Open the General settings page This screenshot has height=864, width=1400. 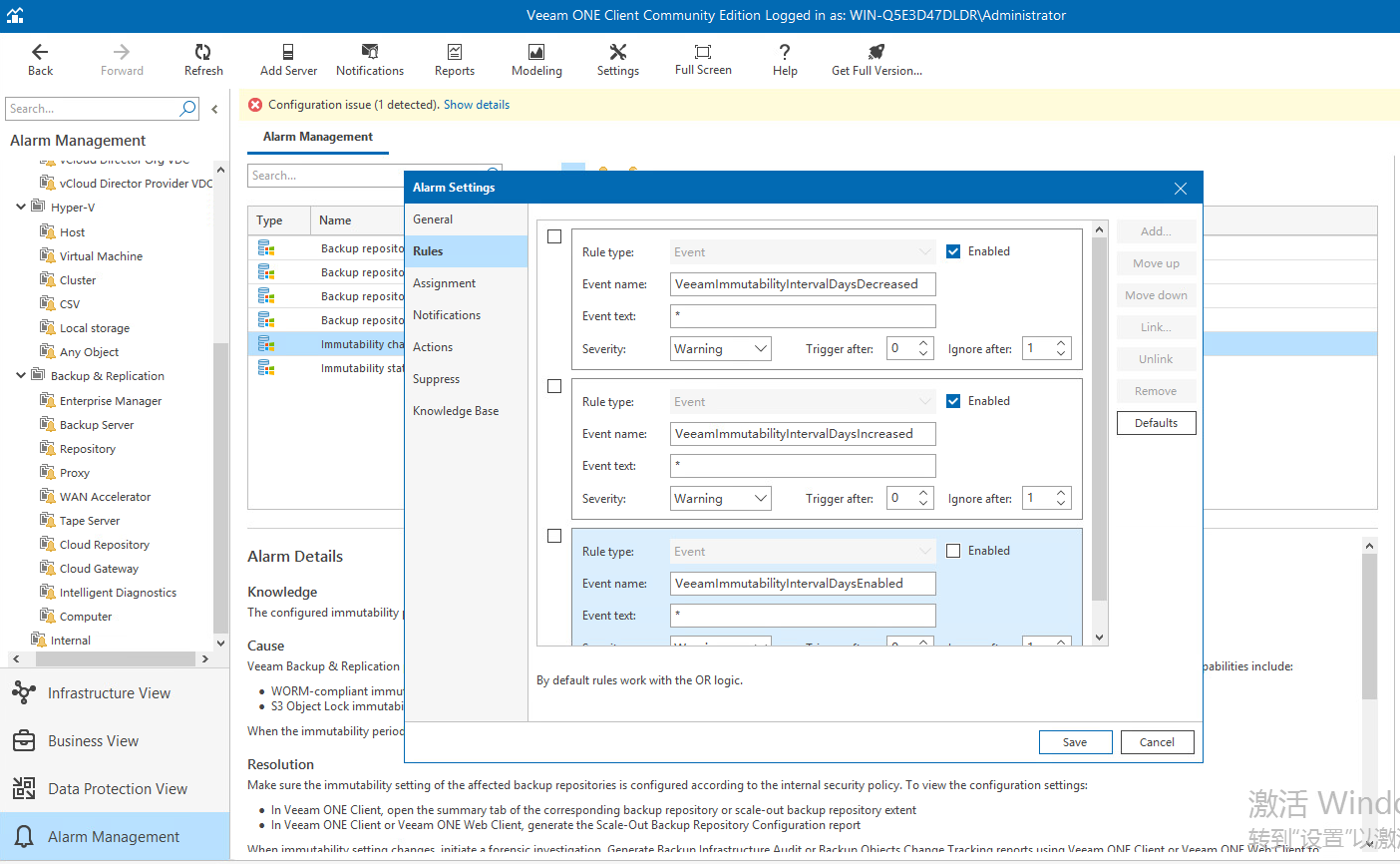coord(466,219)
